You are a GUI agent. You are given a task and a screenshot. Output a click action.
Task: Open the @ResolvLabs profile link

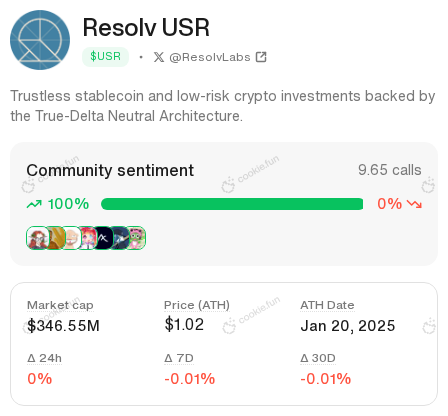pyautogui.click(x=210, y=57)
